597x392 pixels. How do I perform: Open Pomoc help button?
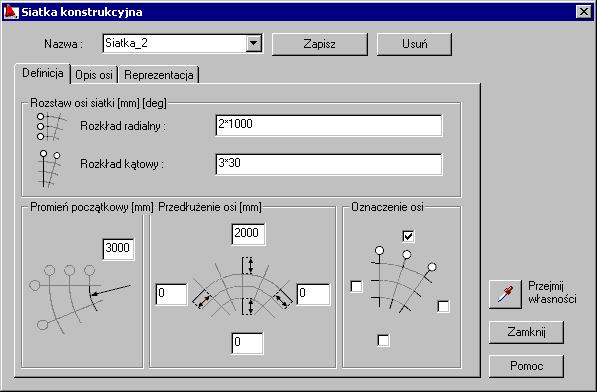pyautogui.click(x=526, y=366)
